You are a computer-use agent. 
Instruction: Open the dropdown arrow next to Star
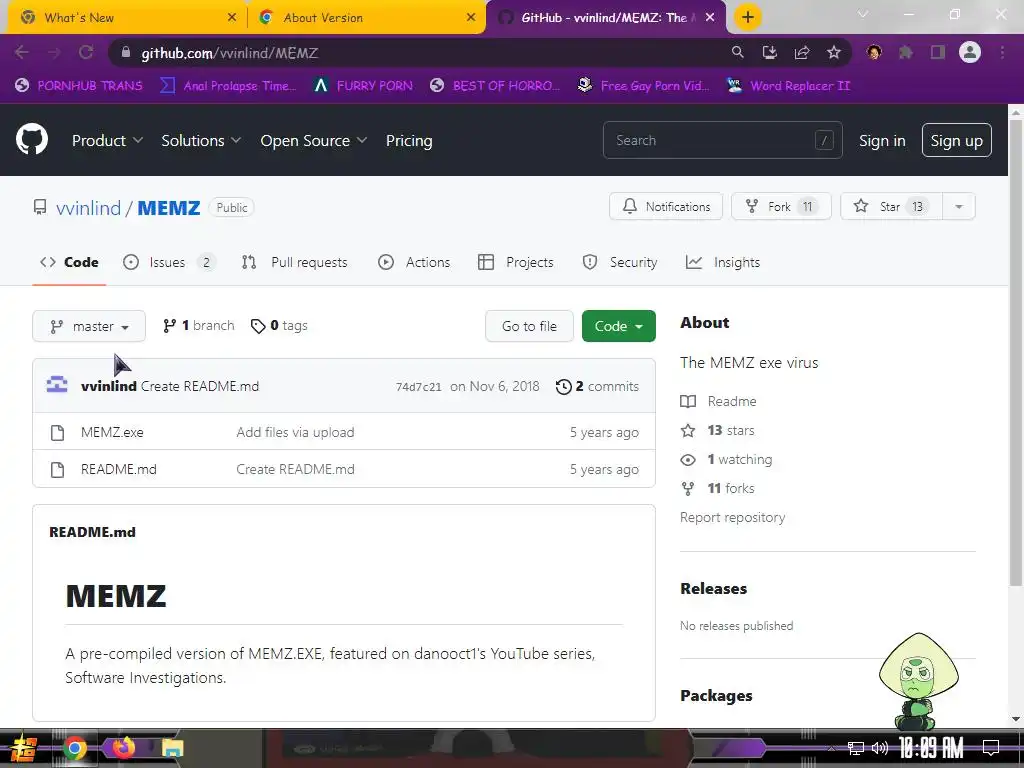click(959, 206)
